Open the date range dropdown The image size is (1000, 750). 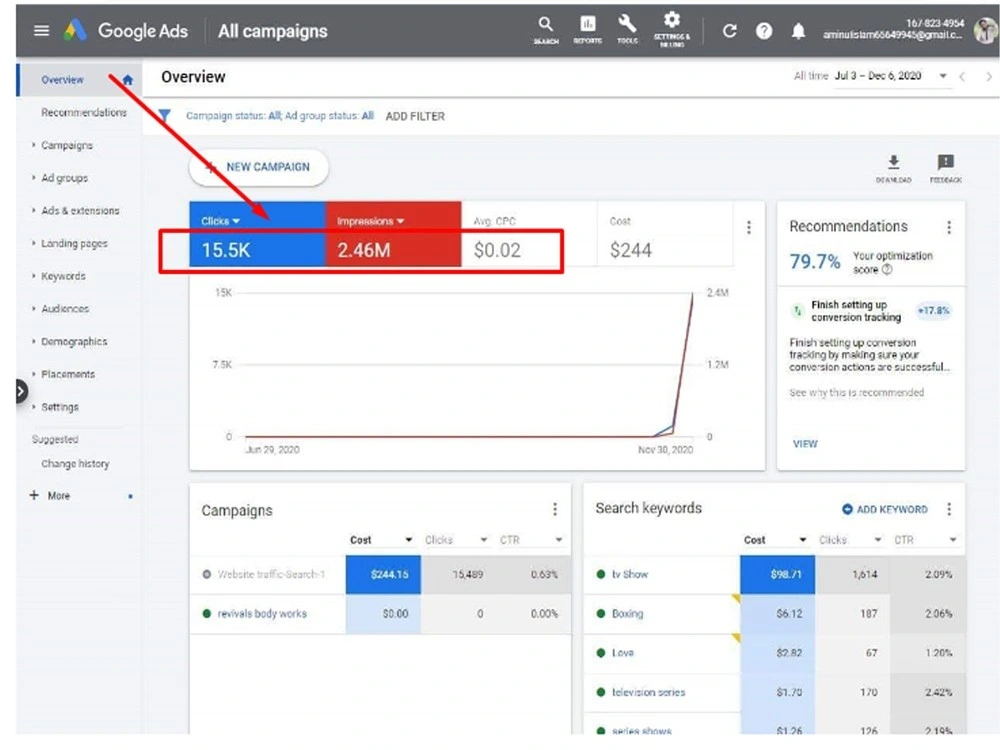891,76
